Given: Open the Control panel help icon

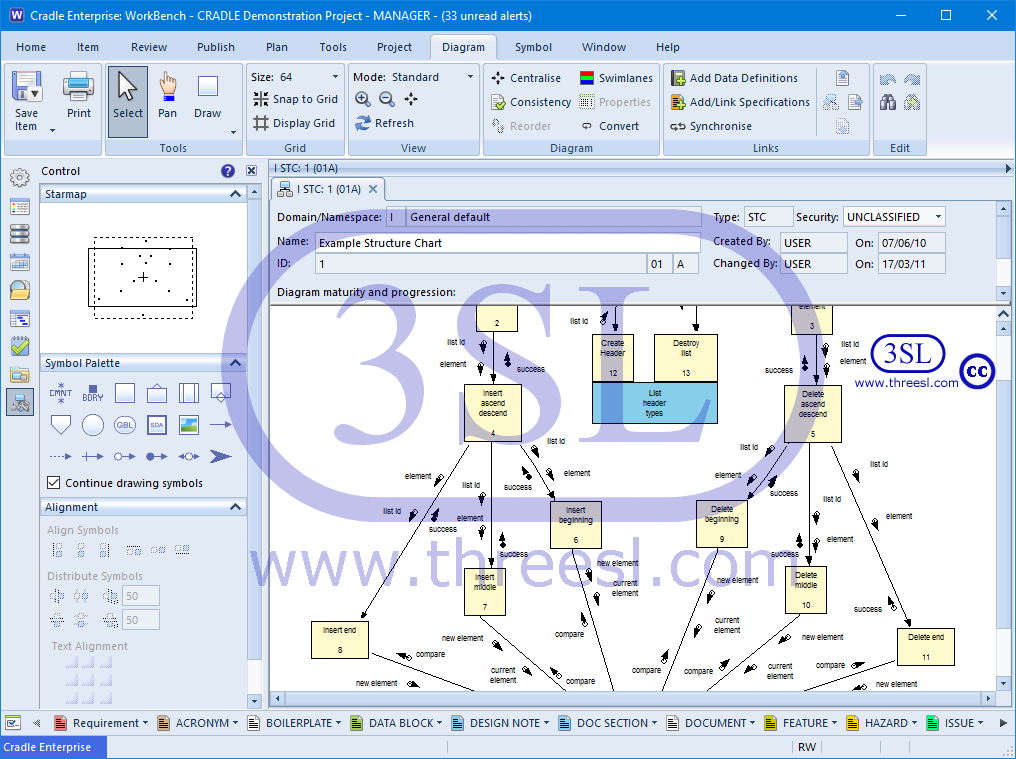Looking at the screenshot, I should pos(227,171).
